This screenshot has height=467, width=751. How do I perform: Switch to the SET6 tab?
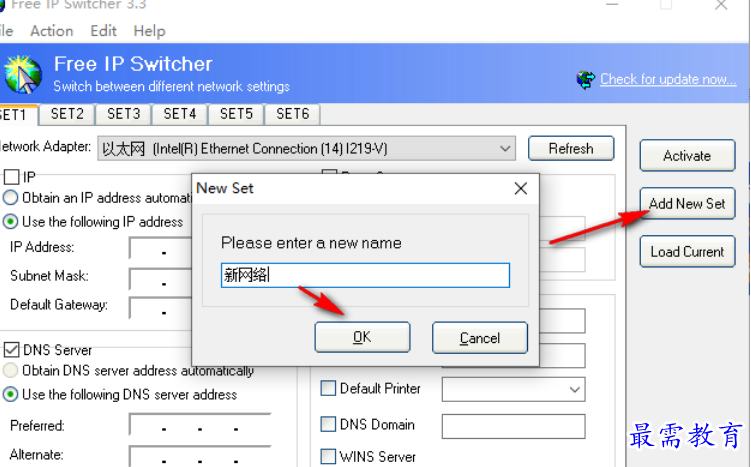coord(293,114)
